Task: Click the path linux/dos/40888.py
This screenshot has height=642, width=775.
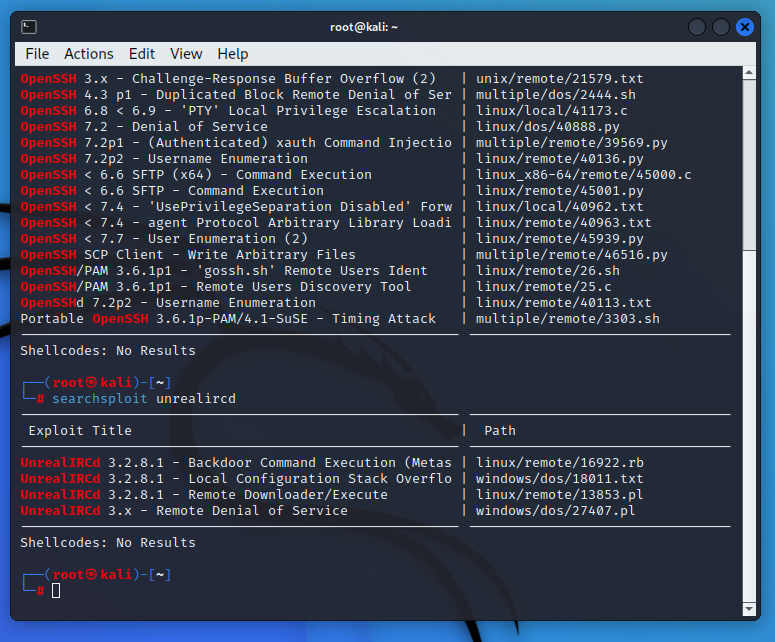Action: 548,127
